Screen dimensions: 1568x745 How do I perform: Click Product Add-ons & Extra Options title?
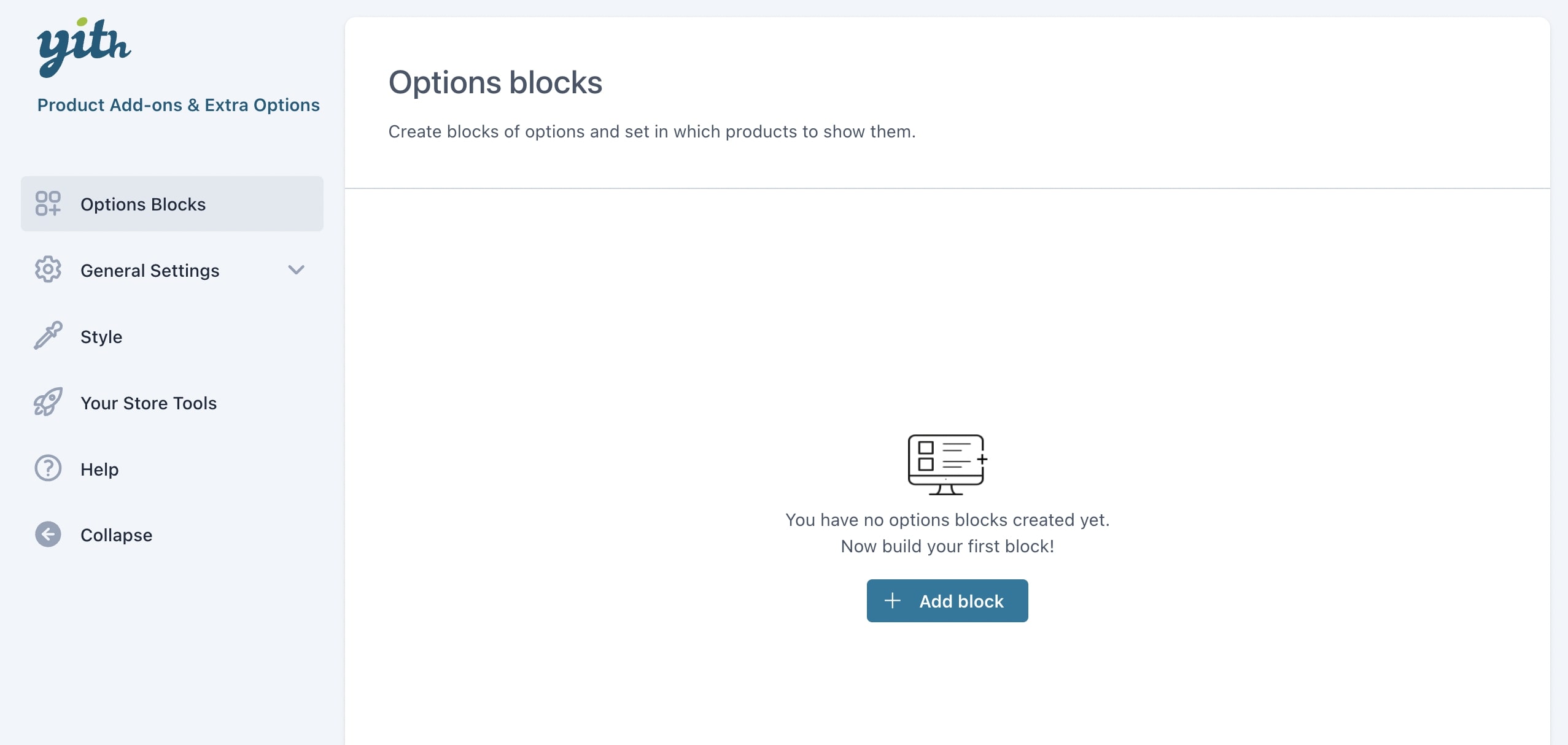(178, 105)
